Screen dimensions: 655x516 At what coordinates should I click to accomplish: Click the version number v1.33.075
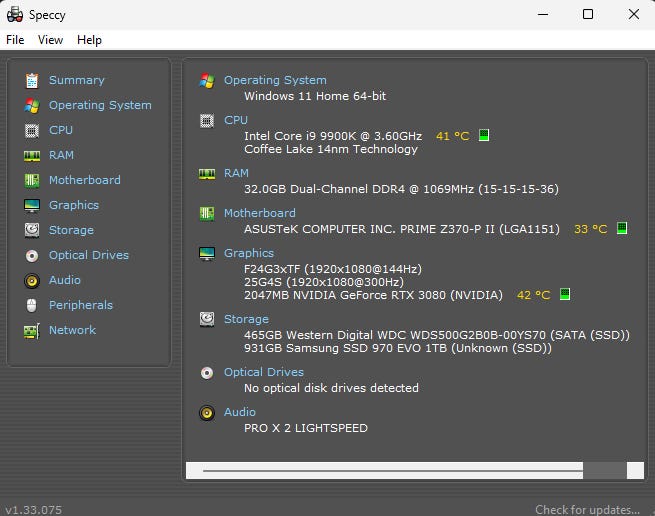[x=33, y=510]
